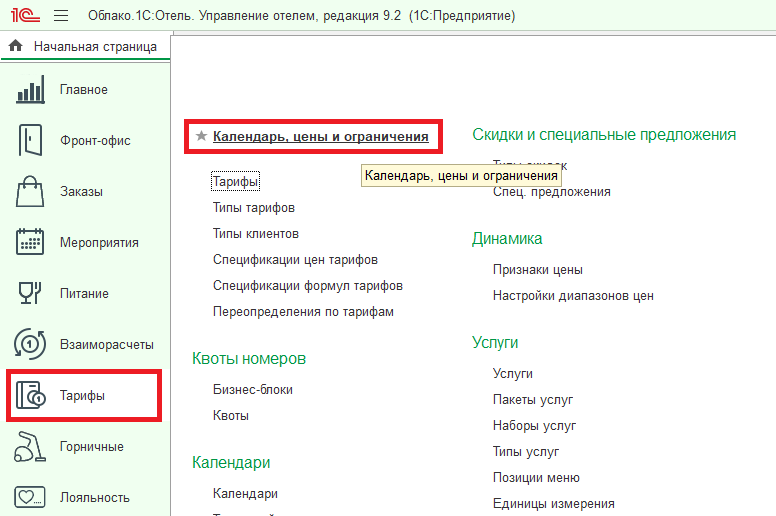This screenshot has height=516, width=776.
Task: Open Единицы измерения
Action: [553, 503]
